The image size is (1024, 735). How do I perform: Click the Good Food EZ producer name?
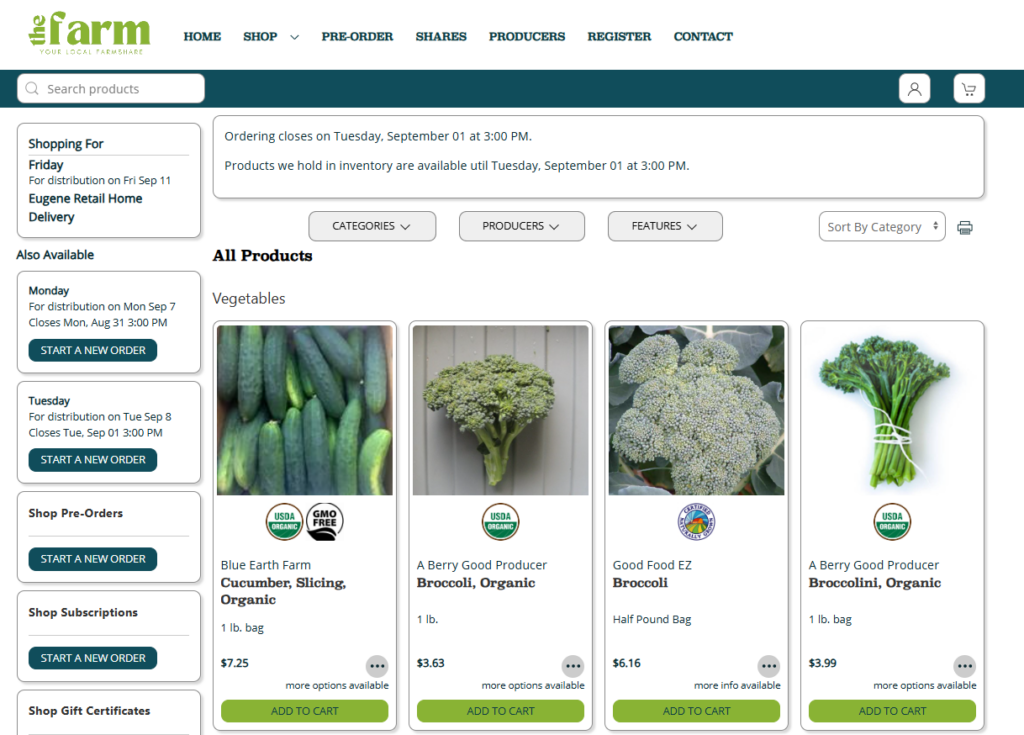point(652,565)
